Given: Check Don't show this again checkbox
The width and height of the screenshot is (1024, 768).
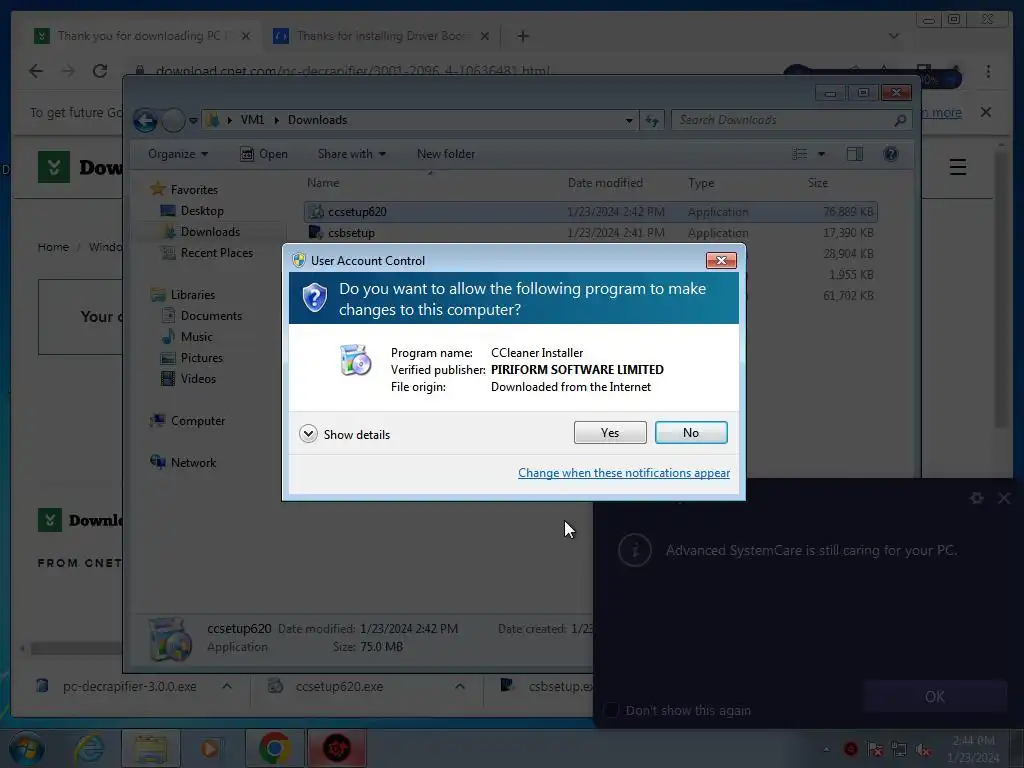Looking at the screenshot, I should point(611,710).
